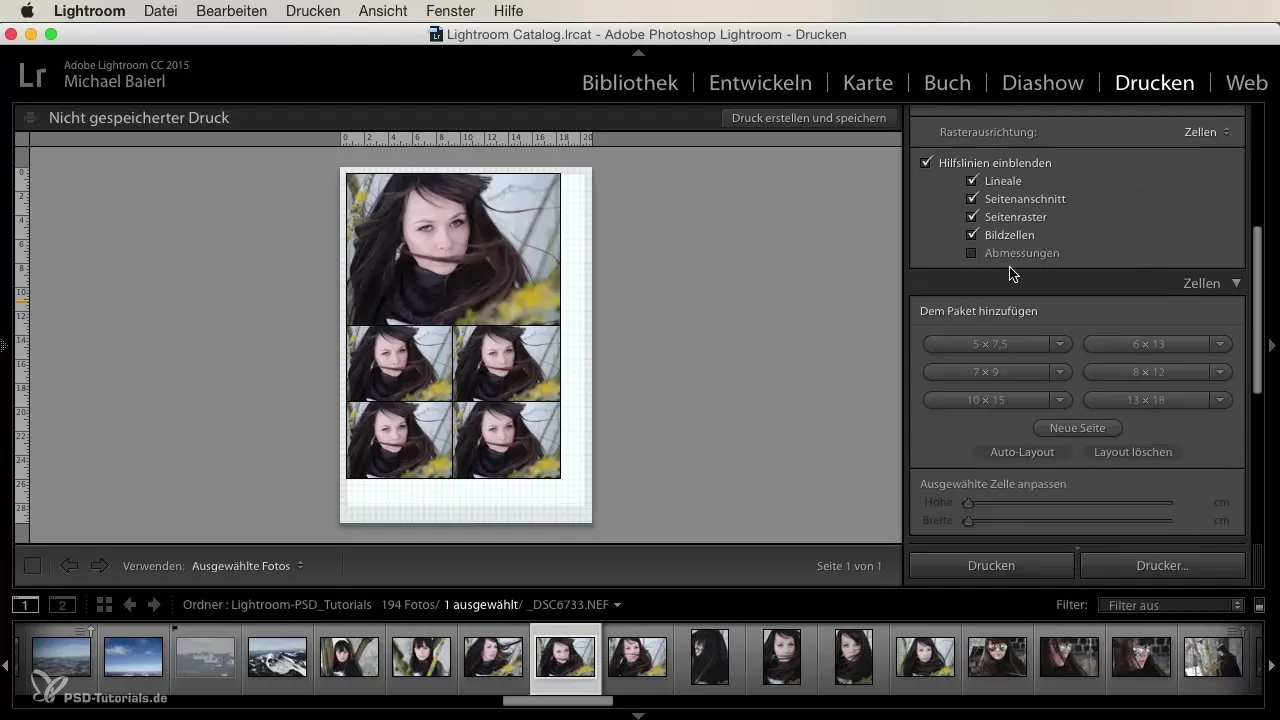Click Druck erstellen und speichern

(x=809, y=118)
